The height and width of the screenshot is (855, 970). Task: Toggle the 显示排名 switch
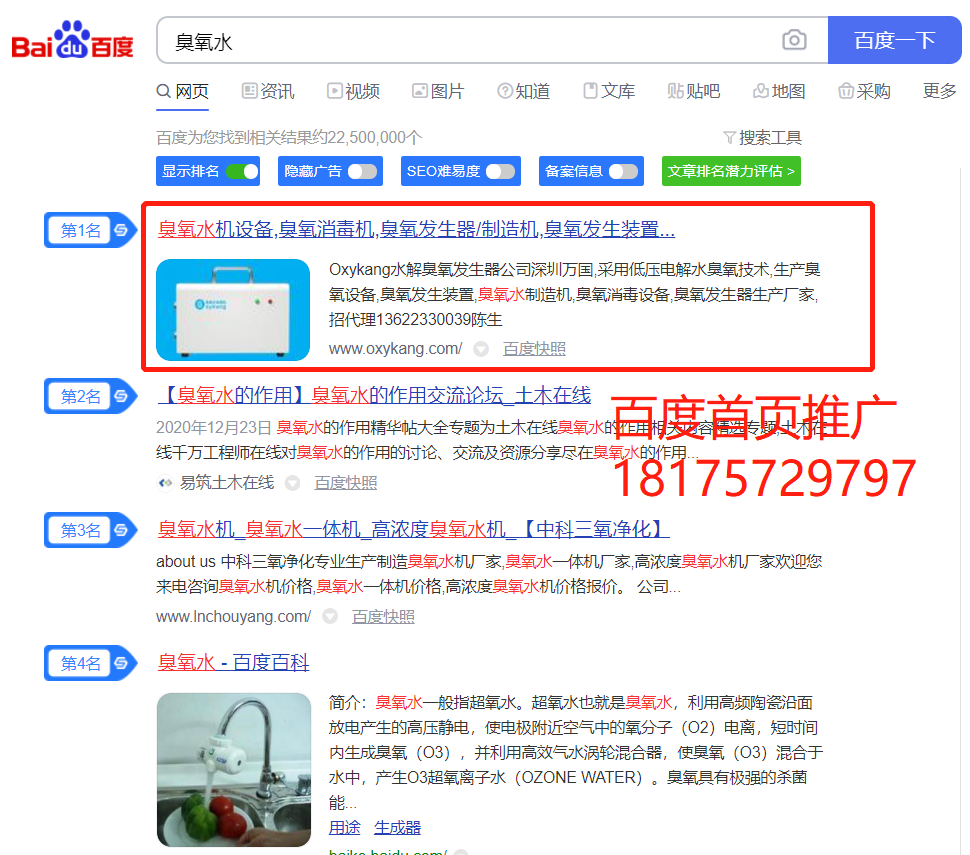(x=242, y=171)
